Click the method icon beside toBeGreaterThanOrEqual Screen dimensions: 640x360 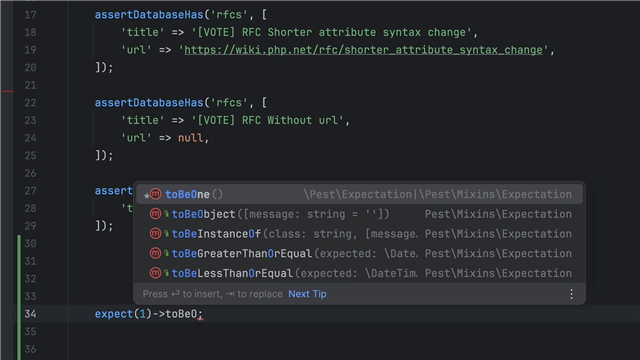156,253
